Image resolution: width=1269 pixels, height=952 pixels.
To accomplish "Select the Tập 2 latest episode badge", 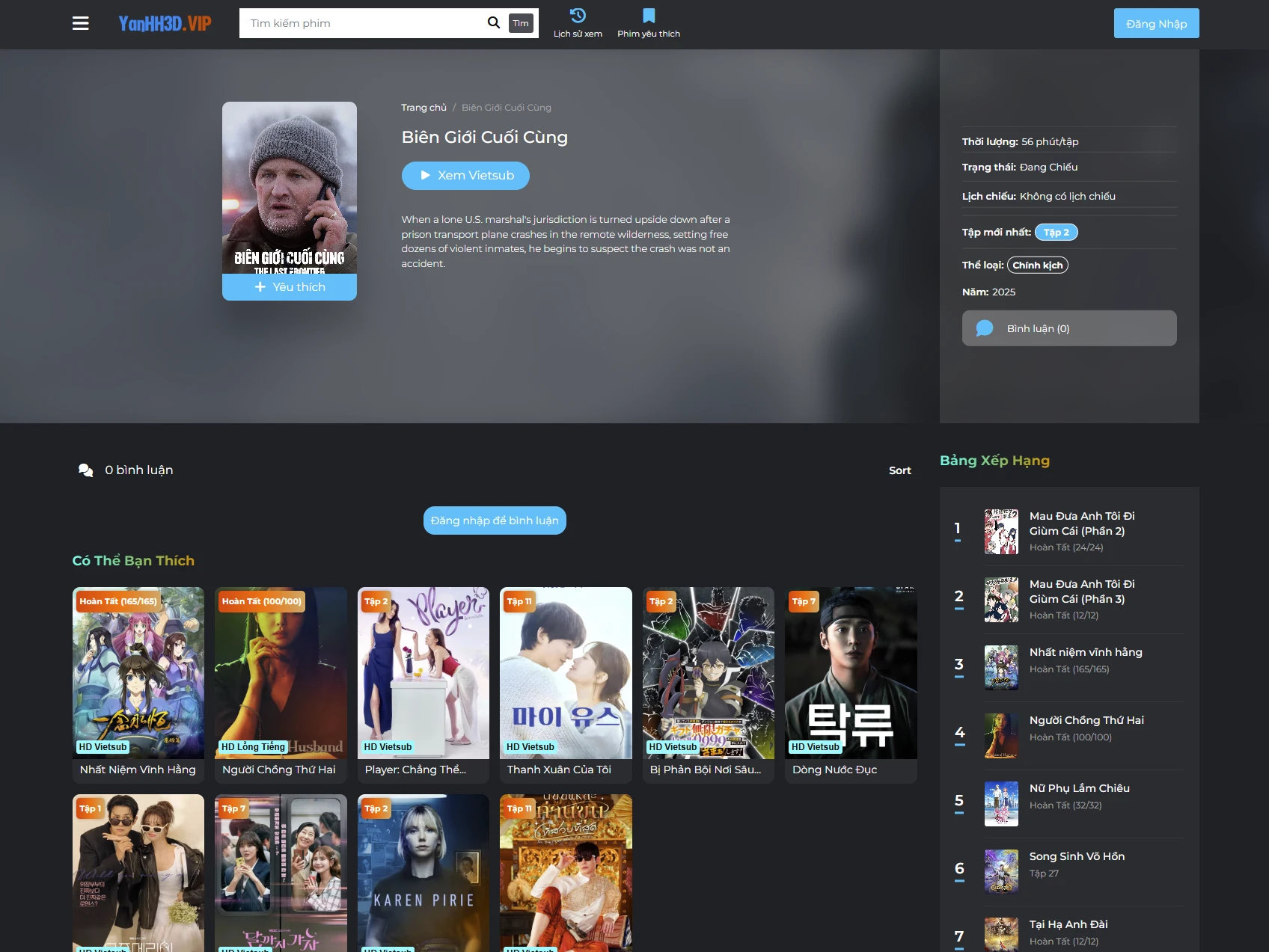I will (x=1057, y=232).
